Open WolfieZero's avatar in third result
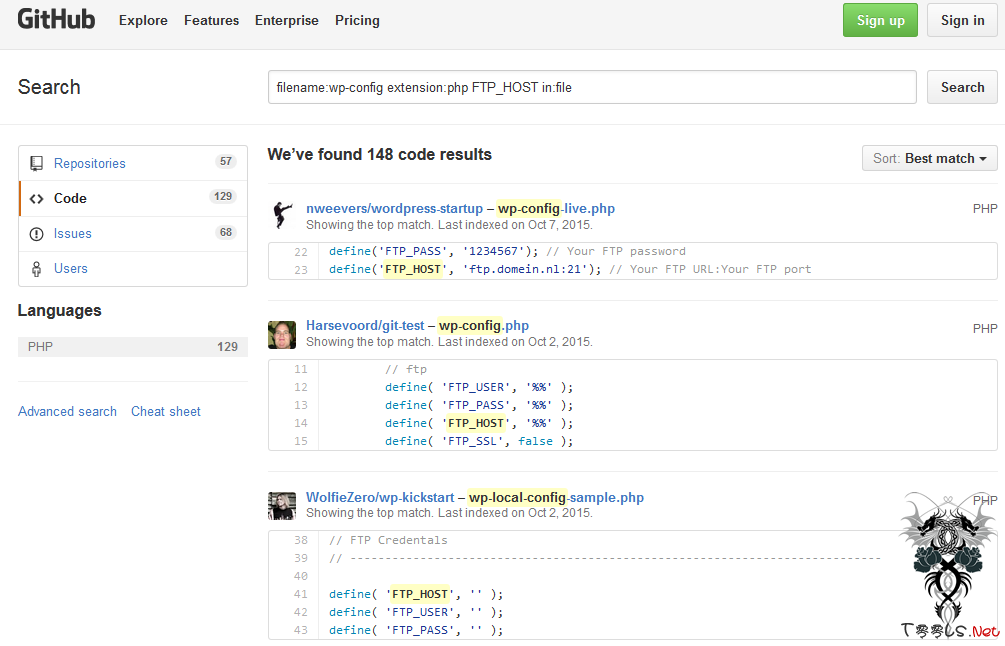 click(x=281, y=505)
